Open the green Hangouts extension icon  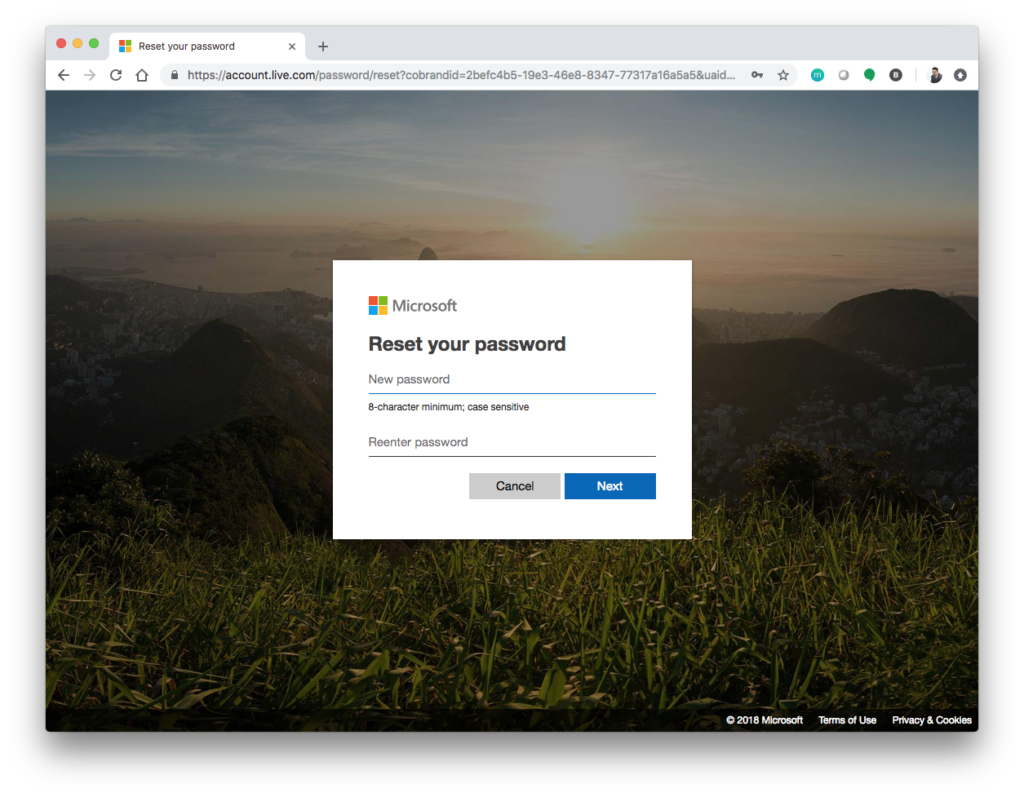pyautogui.click(x=869, y=75)
